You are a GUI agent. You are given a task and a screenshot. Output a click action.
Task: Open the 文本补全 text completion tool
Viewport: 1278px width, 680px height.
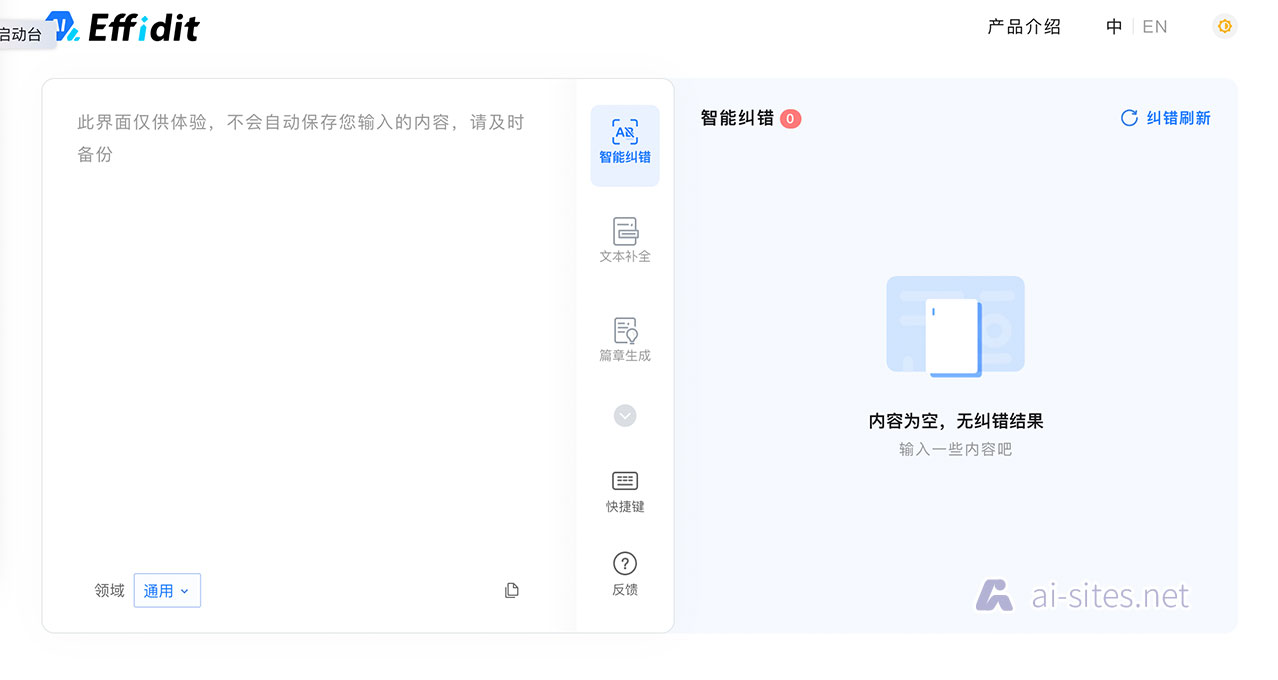[x=625, y=240]
